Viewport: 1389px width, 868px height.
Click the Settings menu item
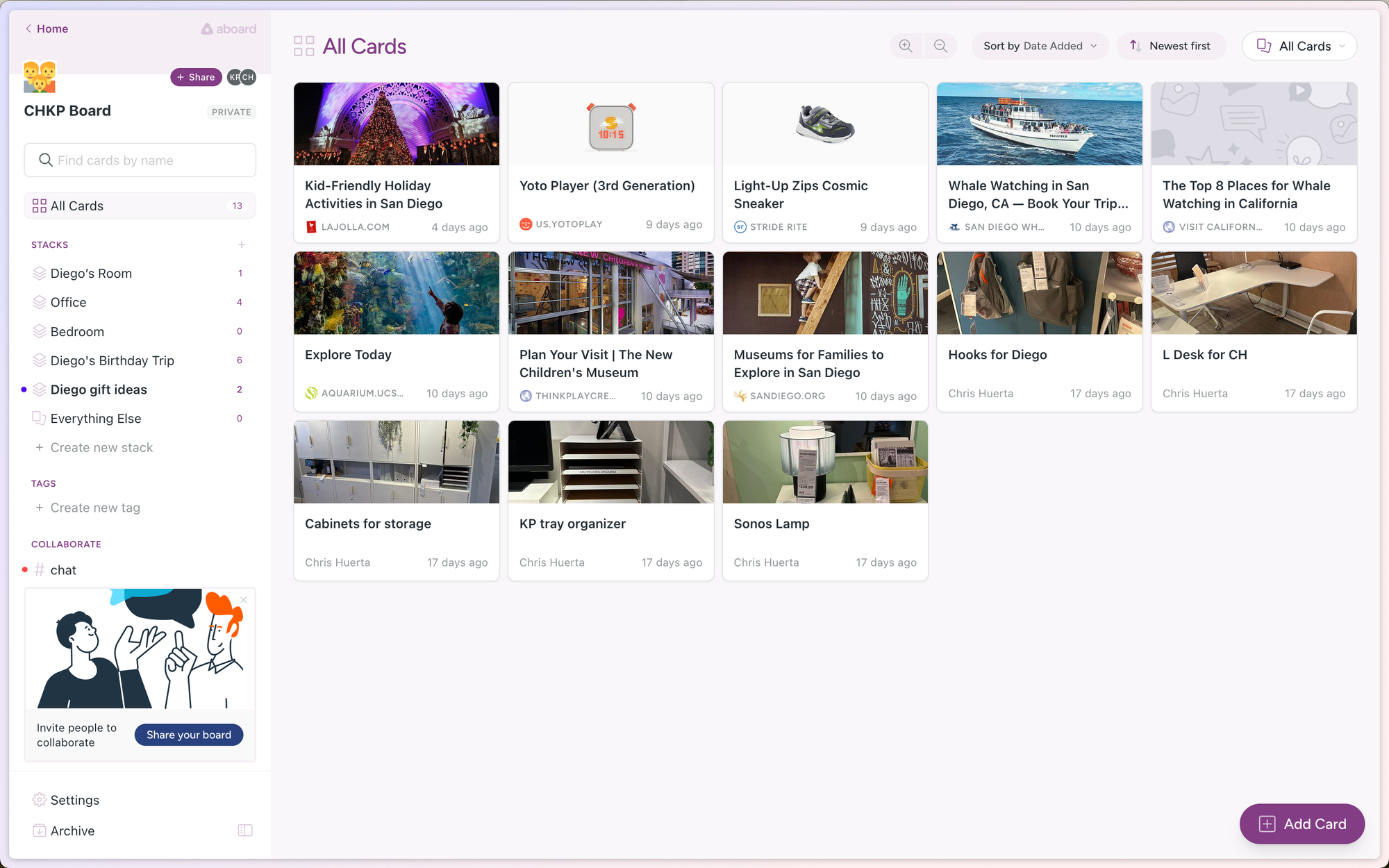[75, 799]
